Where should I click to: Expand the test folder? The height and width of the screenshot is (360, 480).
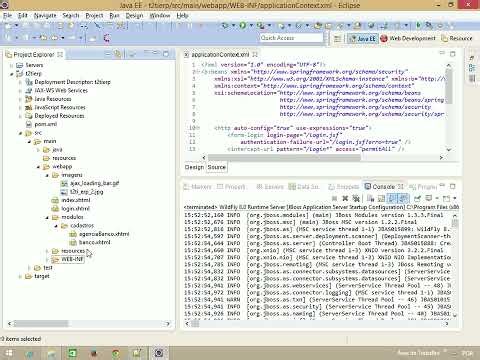pos(29,268)
